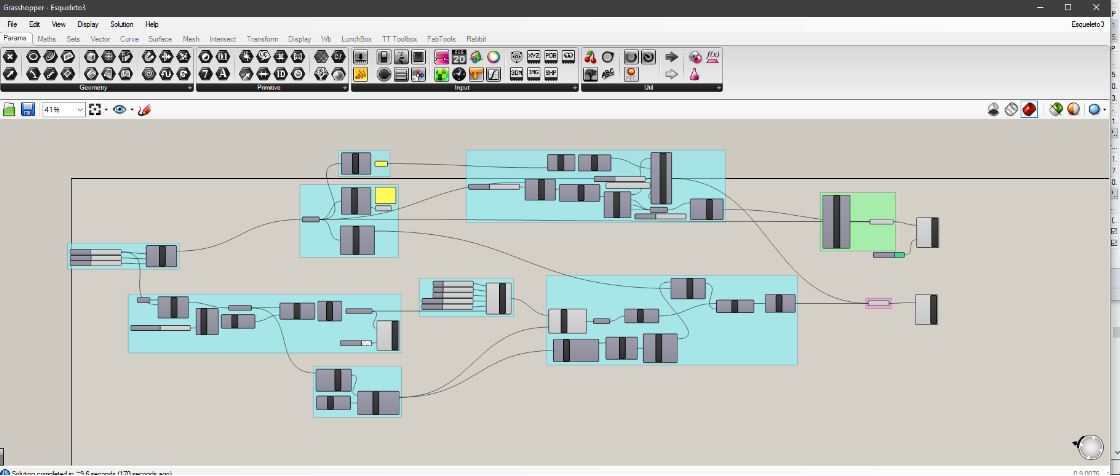This screenshot has width=1120, height=476.
Task: Click the large yellow panel on canvas
Action: coord(386,195)
